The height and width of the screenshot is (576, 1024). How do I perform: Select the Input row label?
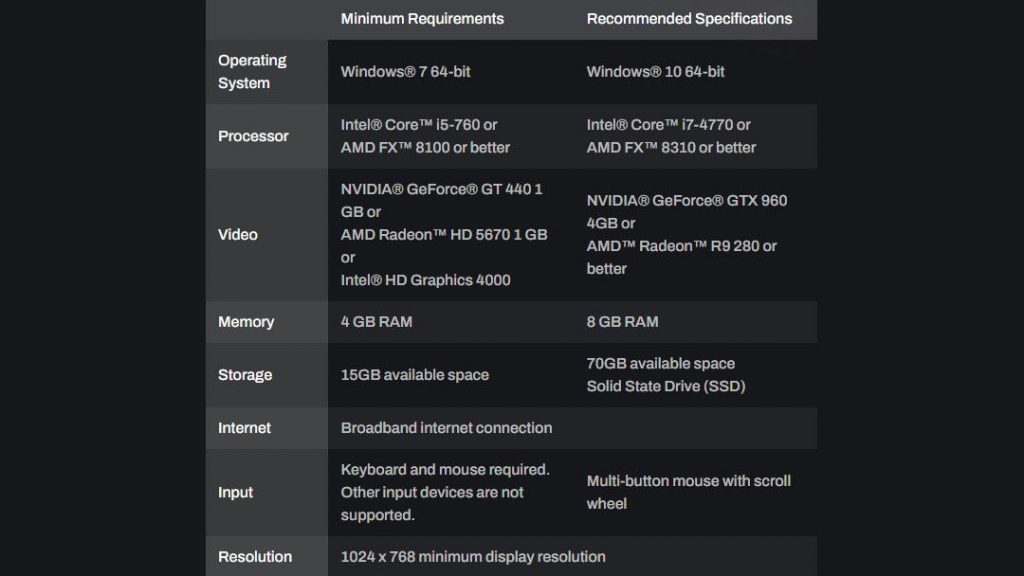click(x=236, y=493)
